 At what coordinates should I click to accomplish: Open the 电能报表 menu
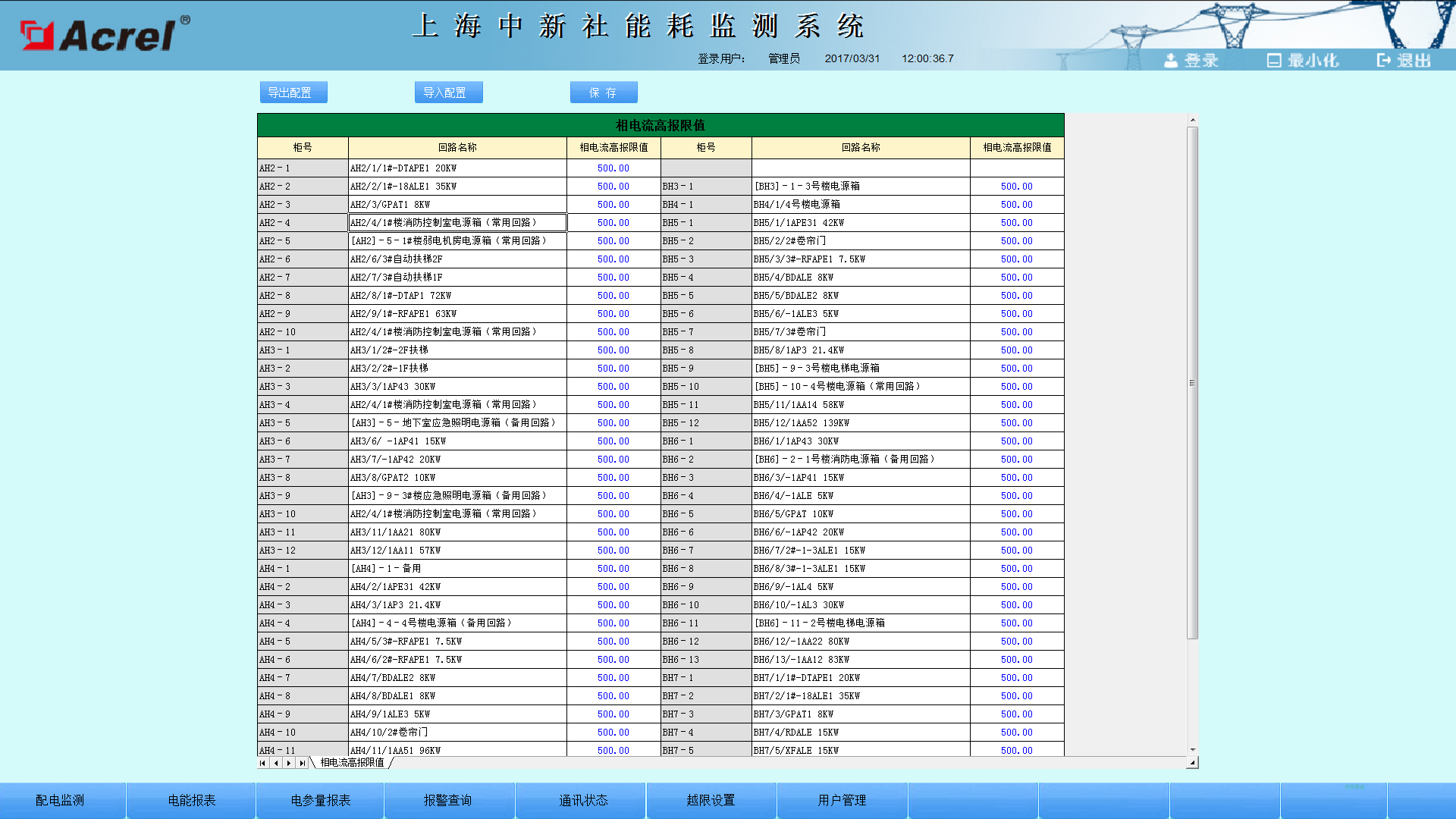pyautogui.click(x=192, y=800)
